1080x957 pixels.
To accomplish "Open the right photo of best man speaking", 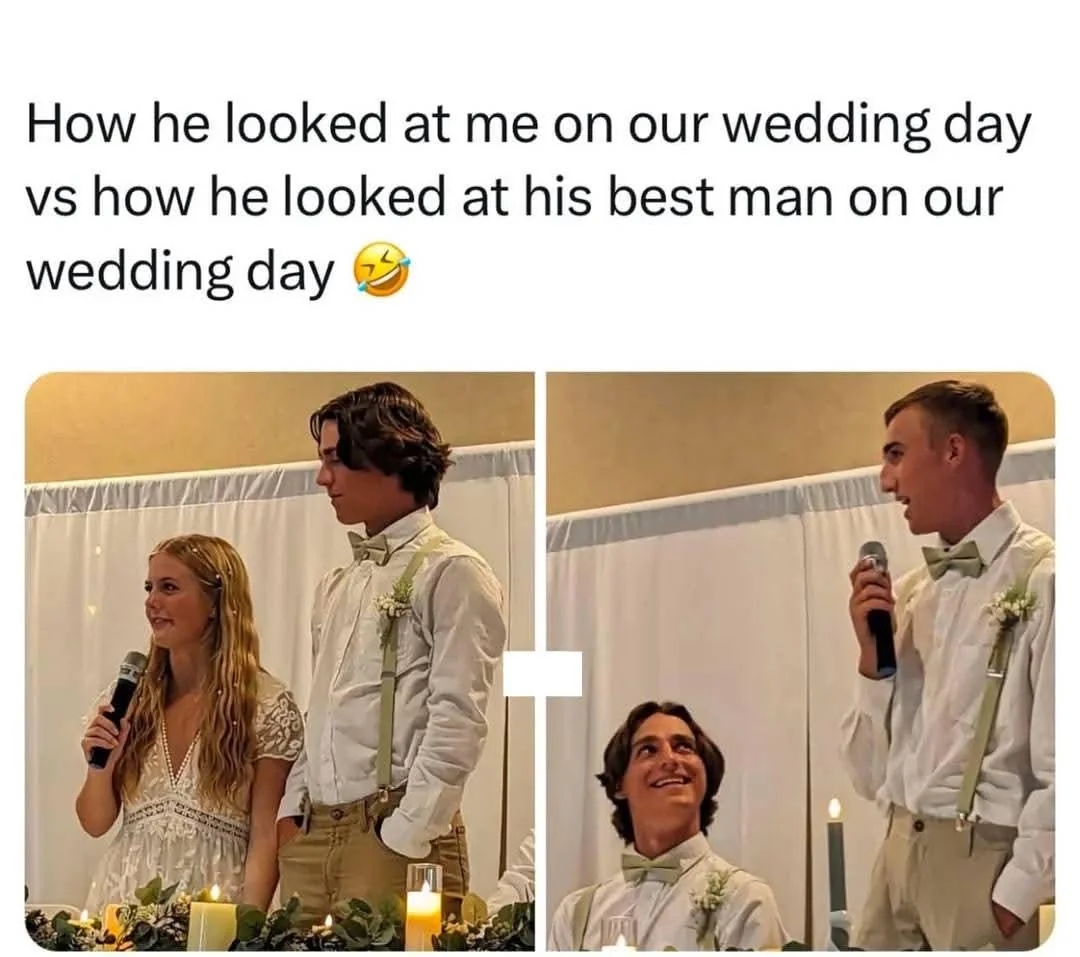I will click(800, 661).
